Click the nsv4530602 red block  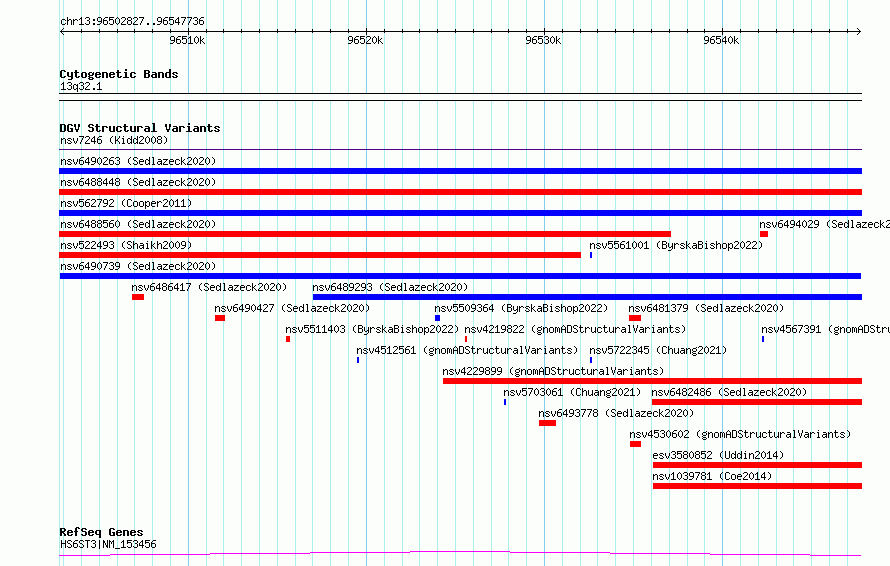pyautogui.click(x=636, y=444)
